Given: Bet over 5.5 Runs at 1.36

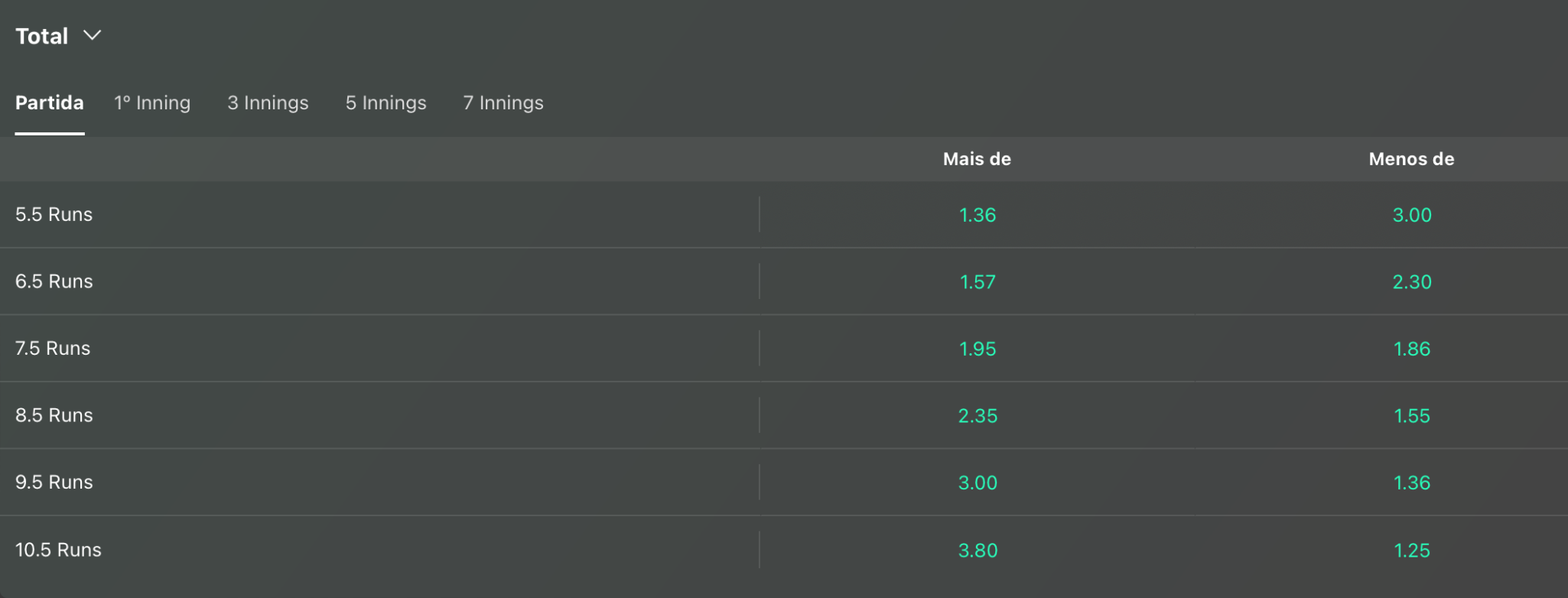Looking at the screenshot, I should (x=978, y=215).
